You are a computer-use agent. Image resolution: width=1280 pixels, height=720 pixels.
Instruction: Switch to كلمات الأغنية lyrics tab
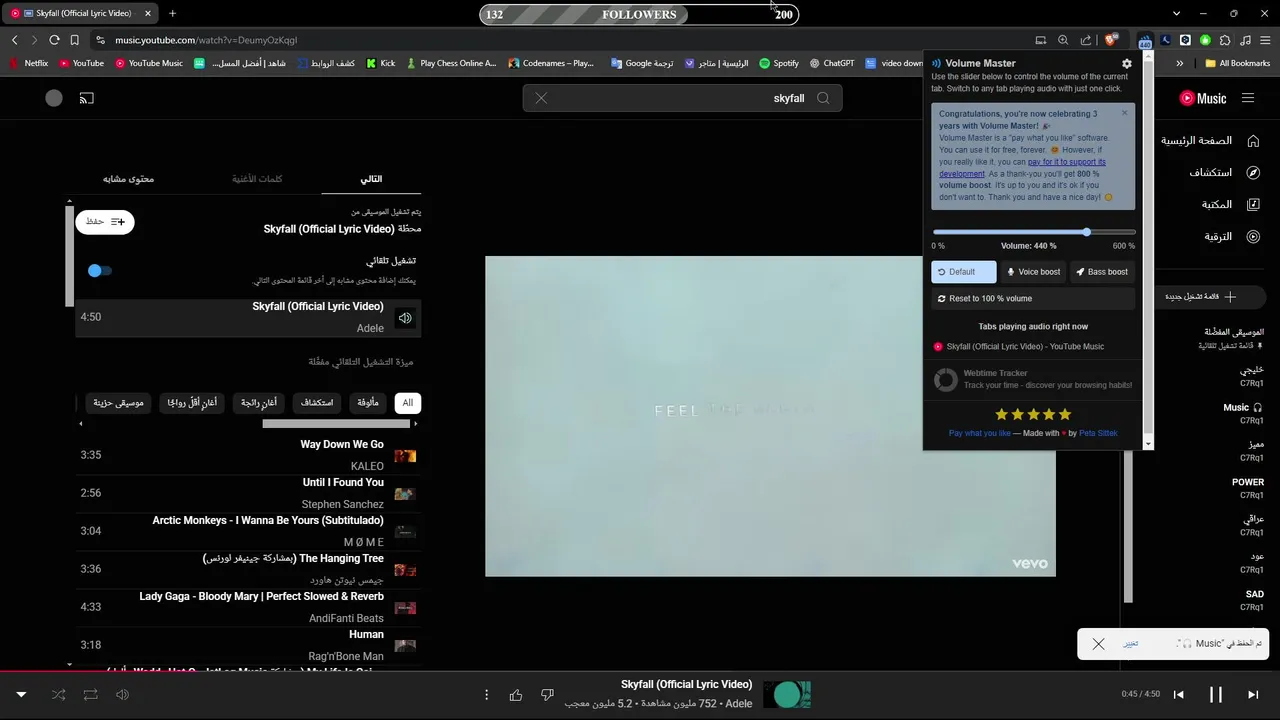coord(257,179)
